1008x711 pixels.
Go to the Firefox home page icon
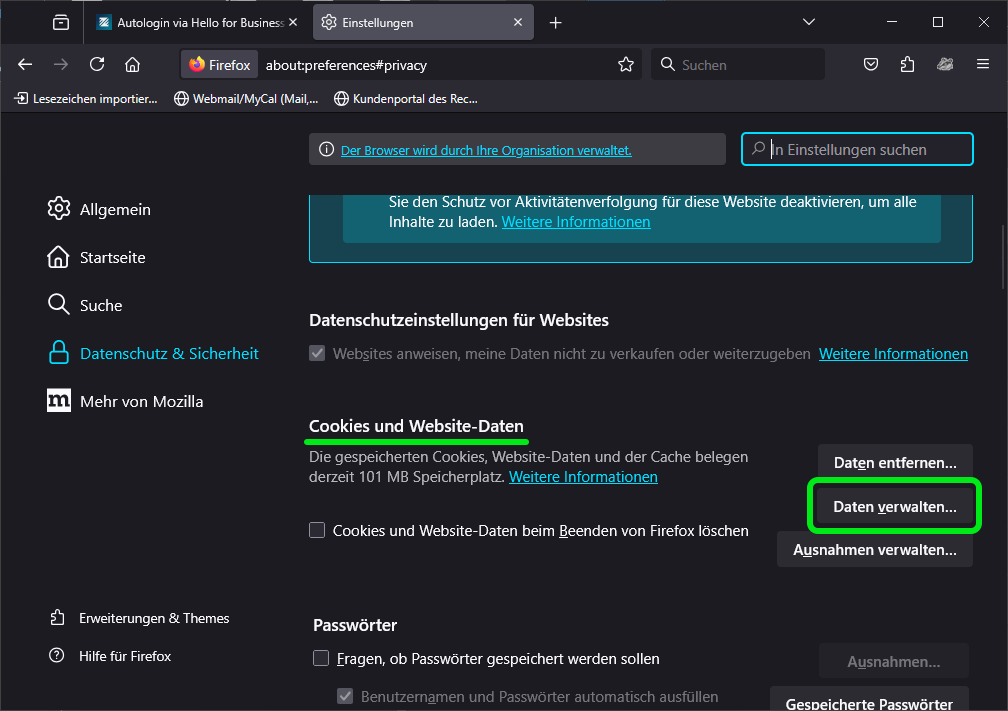pos(132,65)
